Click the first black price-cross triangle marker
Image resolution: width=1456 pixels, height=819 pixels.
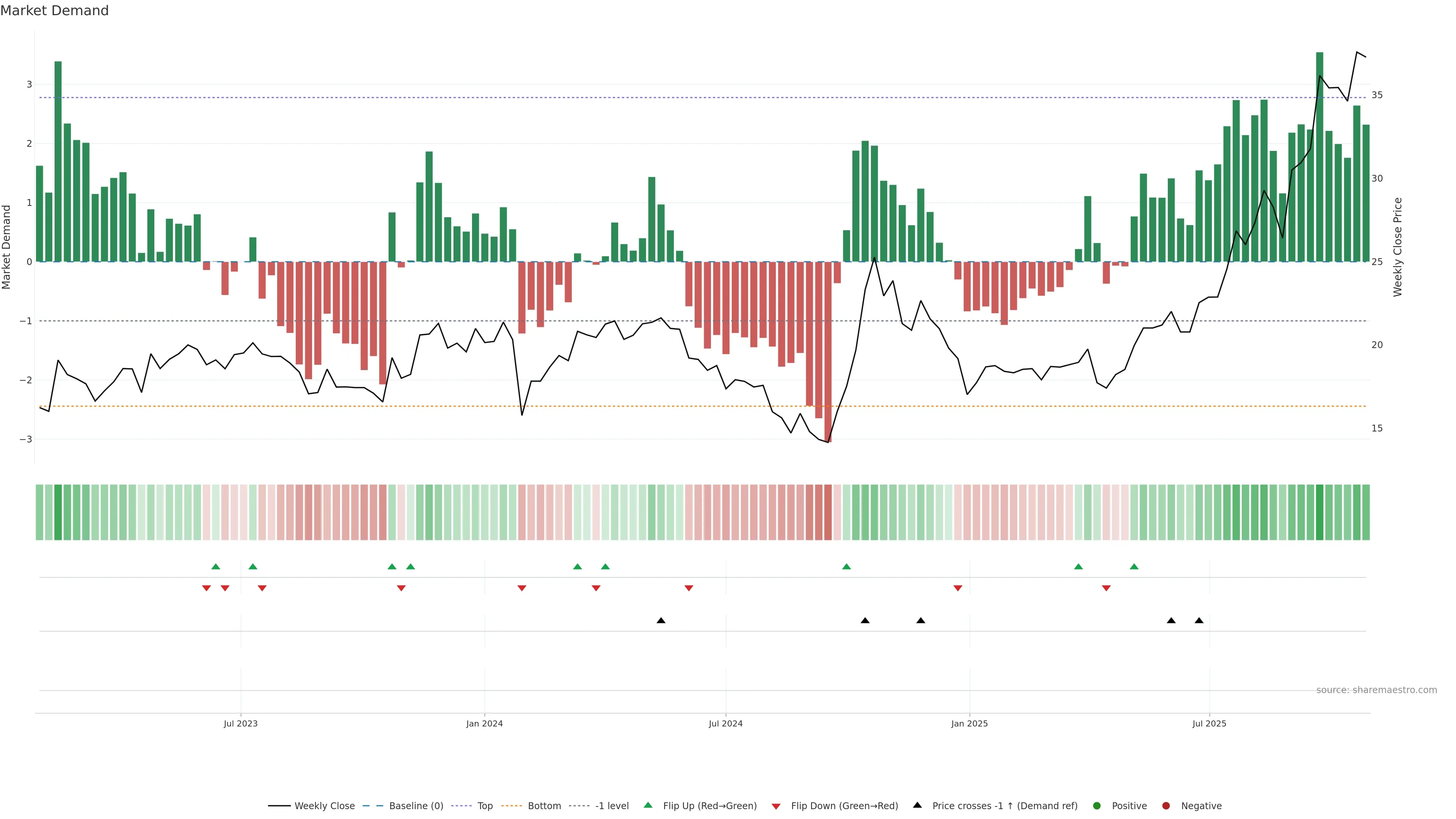661,621
